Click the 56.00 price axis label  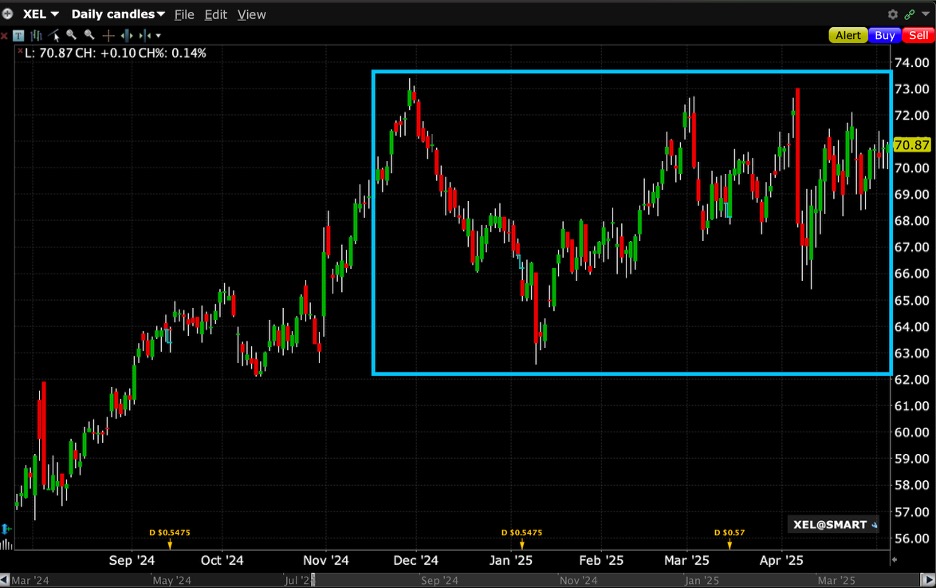pyautogui.click(x=912, y=538)
